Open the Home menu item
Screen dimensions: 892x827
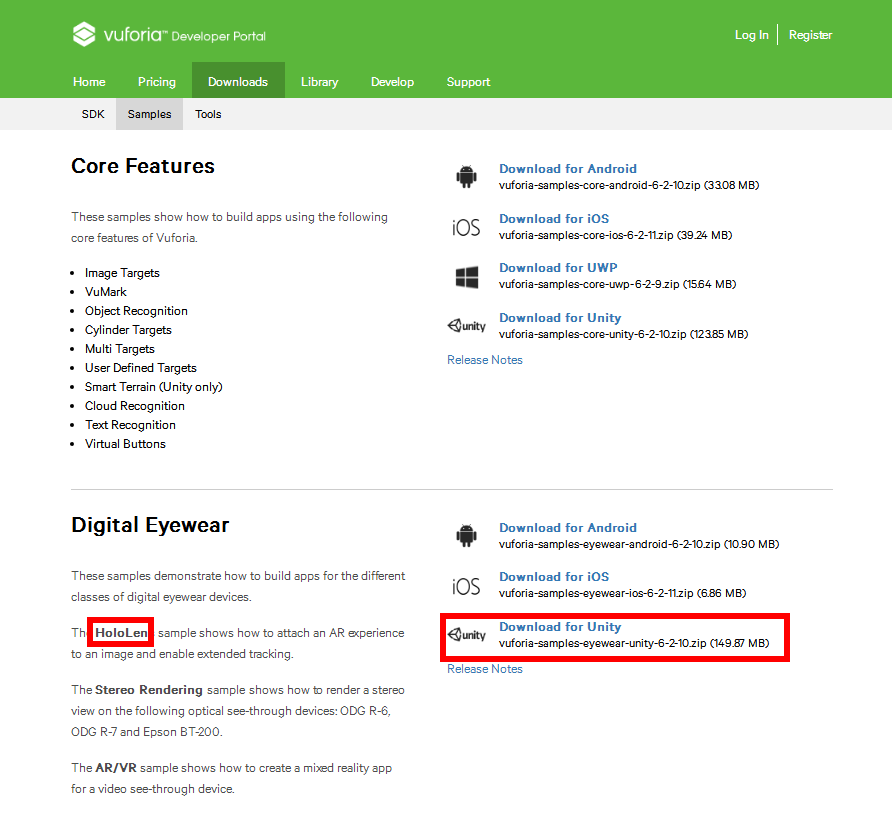(x=89, y=82)
